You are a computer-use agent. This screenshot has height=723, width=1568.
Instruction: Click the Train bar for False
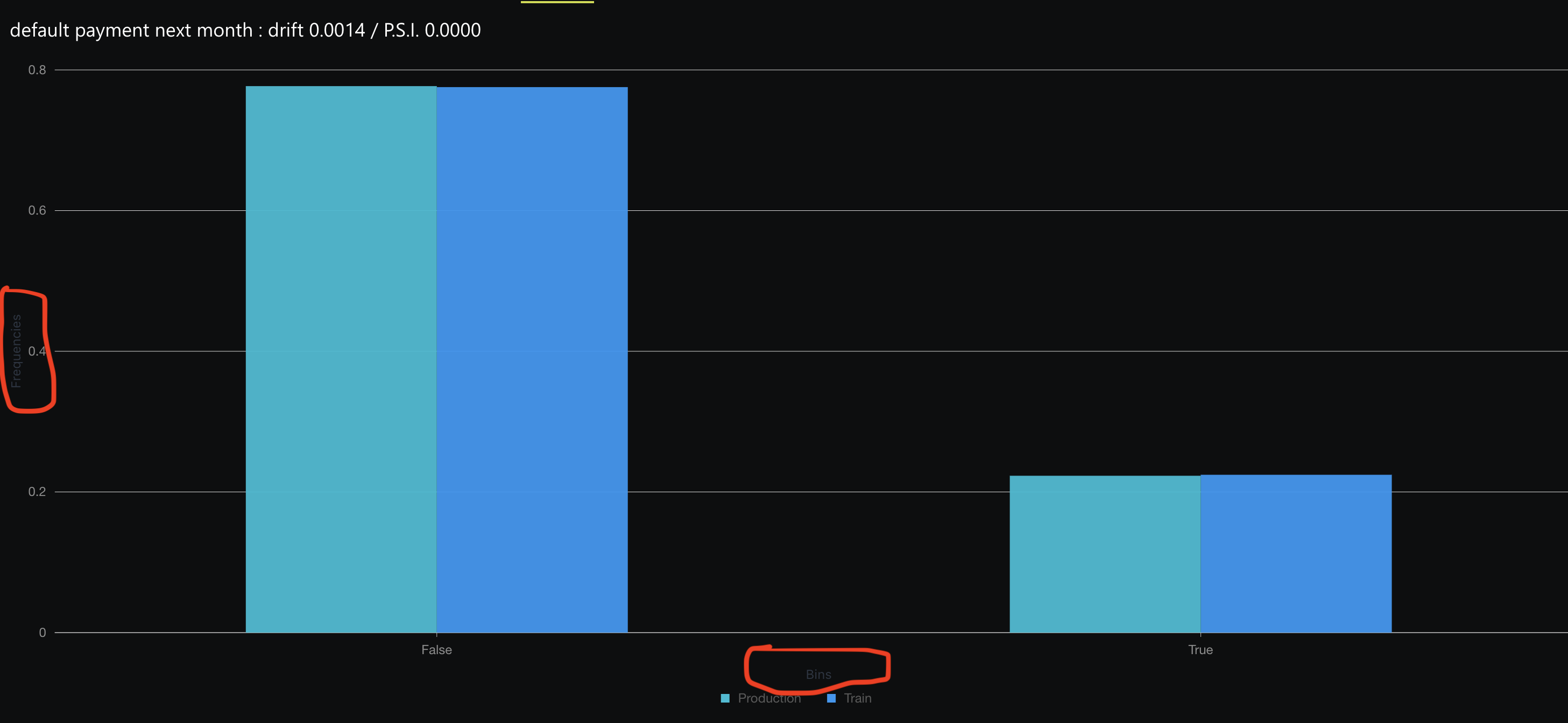point(532,359)
